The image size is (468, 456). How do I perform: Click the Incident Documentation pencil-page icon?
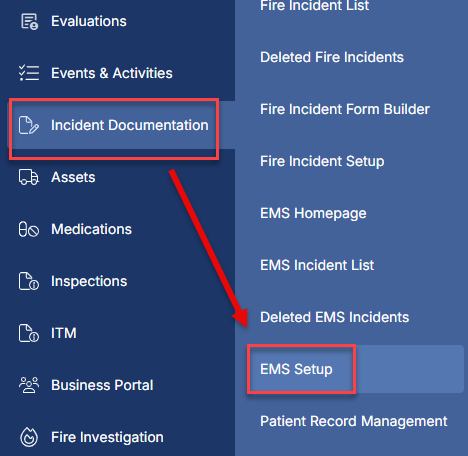29,125
